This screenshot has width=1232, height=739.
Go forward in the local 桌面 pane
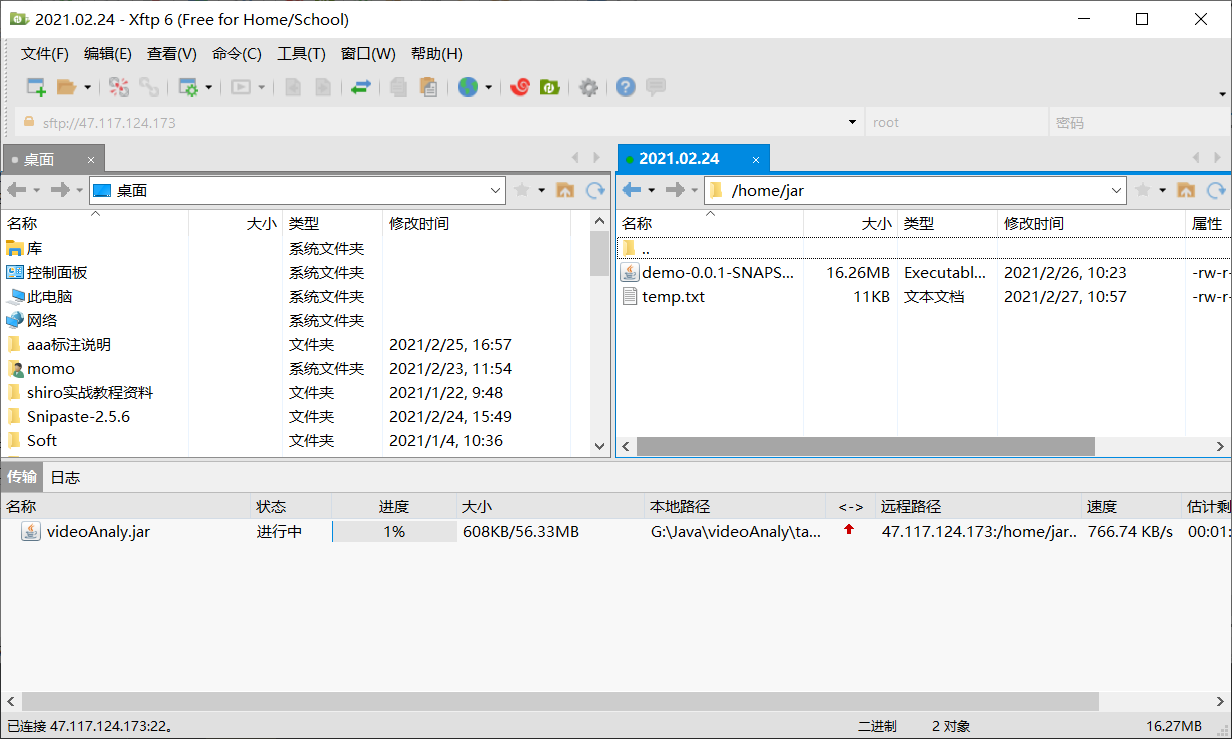(x=60, y=190)
